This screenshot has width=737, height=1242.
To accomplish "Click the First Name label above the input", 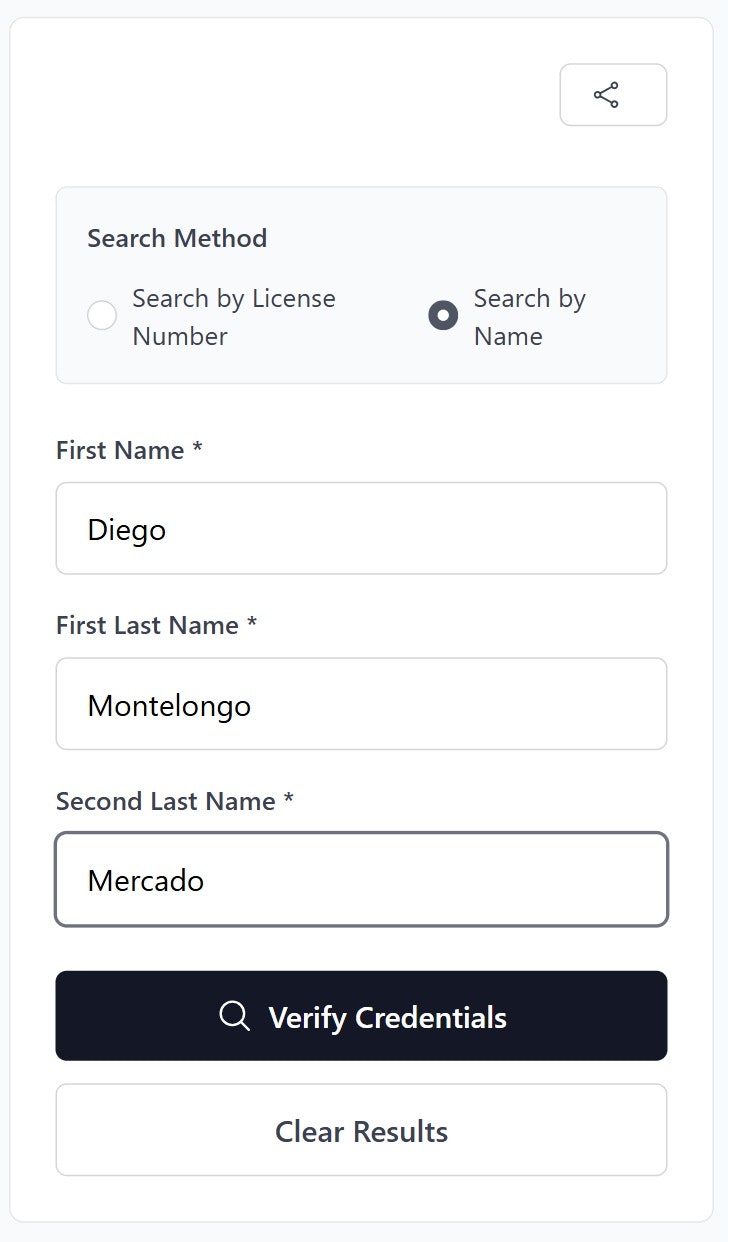I will 120,450.
